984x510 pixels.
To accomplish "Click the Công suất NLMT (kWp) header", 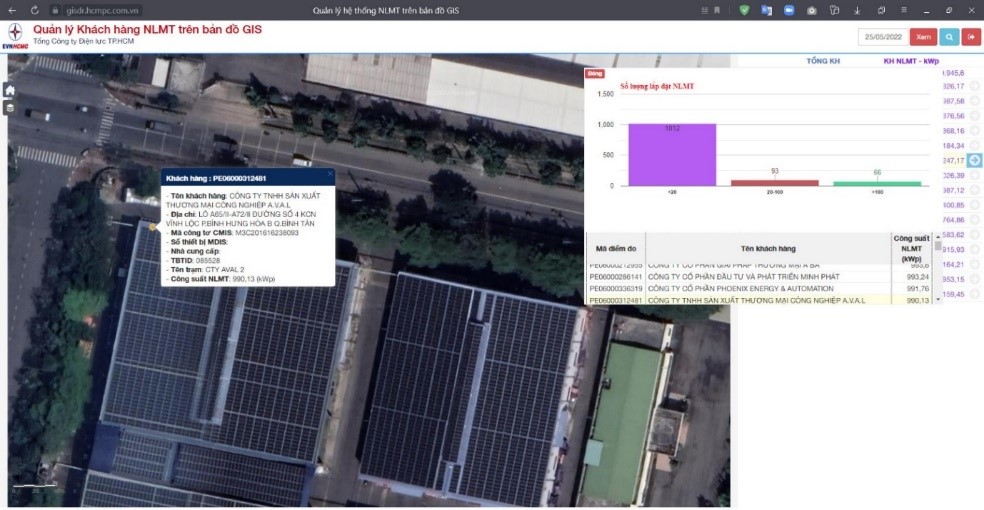I will (x=911, y=249).
